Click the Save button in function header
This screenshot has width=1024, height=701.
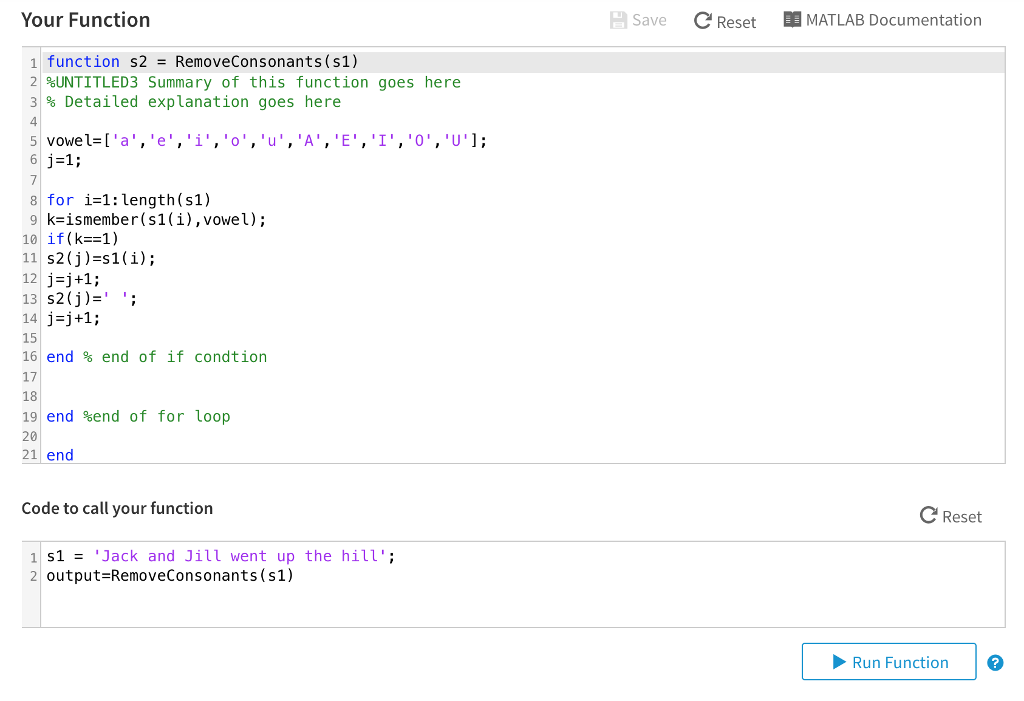coord(638,20)
